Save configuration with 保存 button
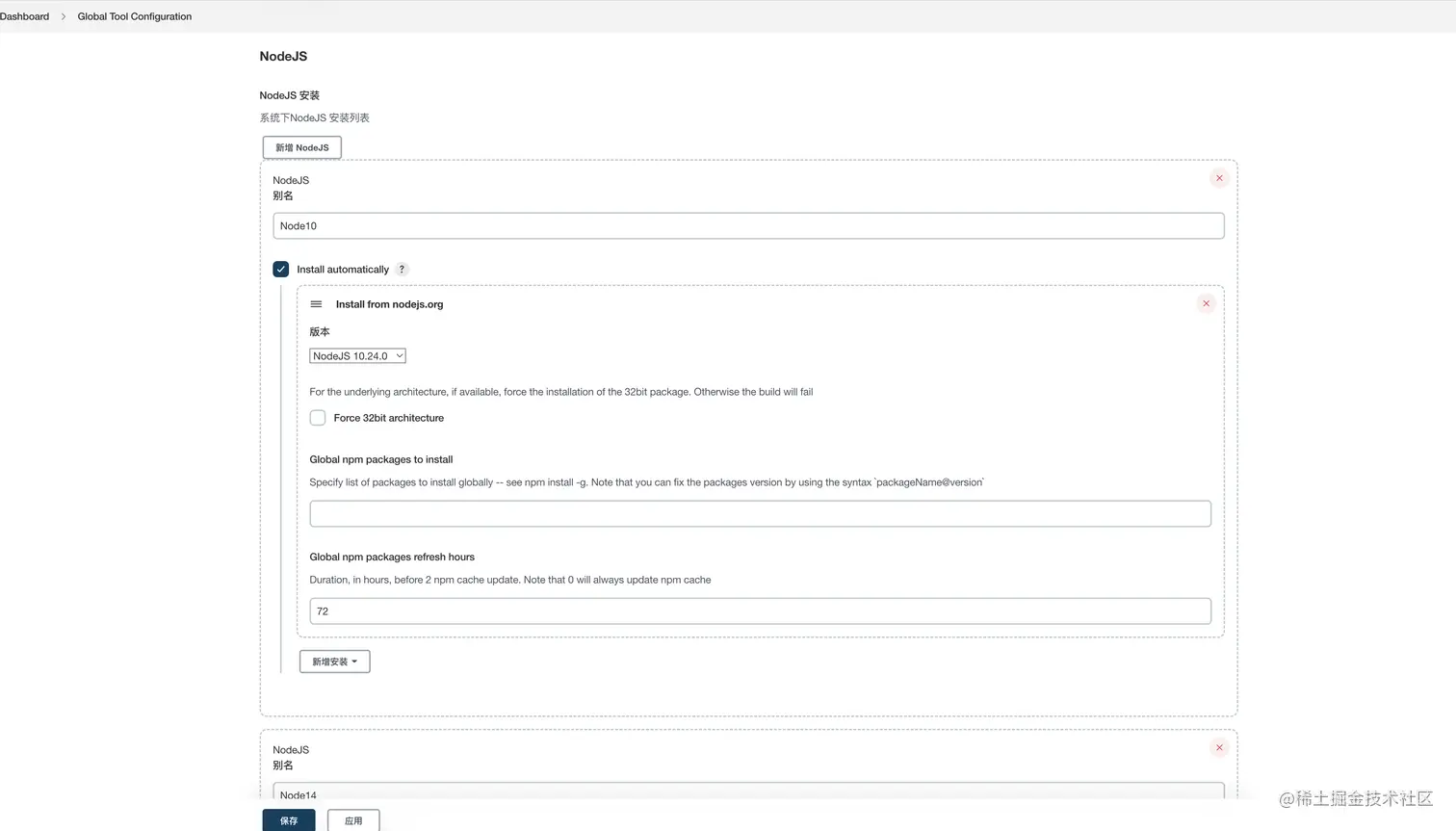 [x=289, y=820]
